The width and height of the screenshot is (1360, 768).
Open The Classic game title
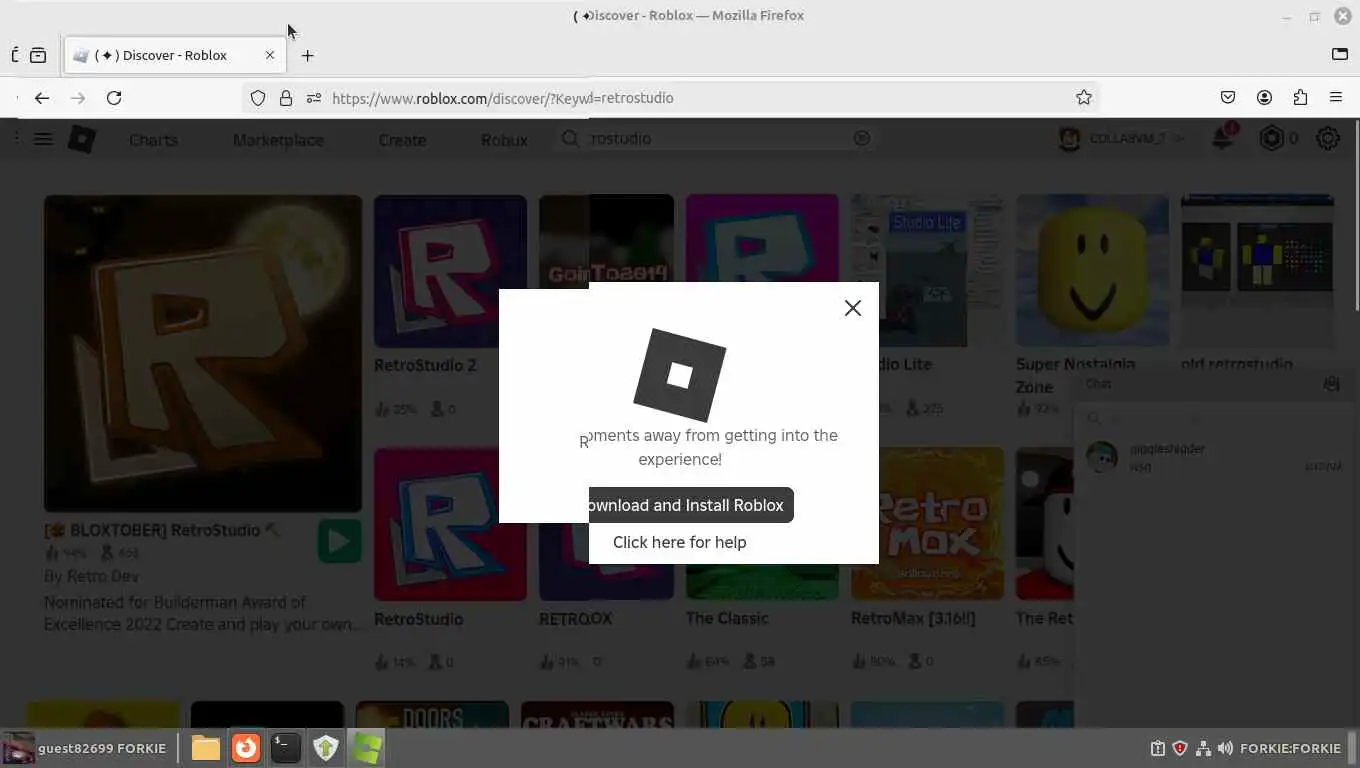727,618
